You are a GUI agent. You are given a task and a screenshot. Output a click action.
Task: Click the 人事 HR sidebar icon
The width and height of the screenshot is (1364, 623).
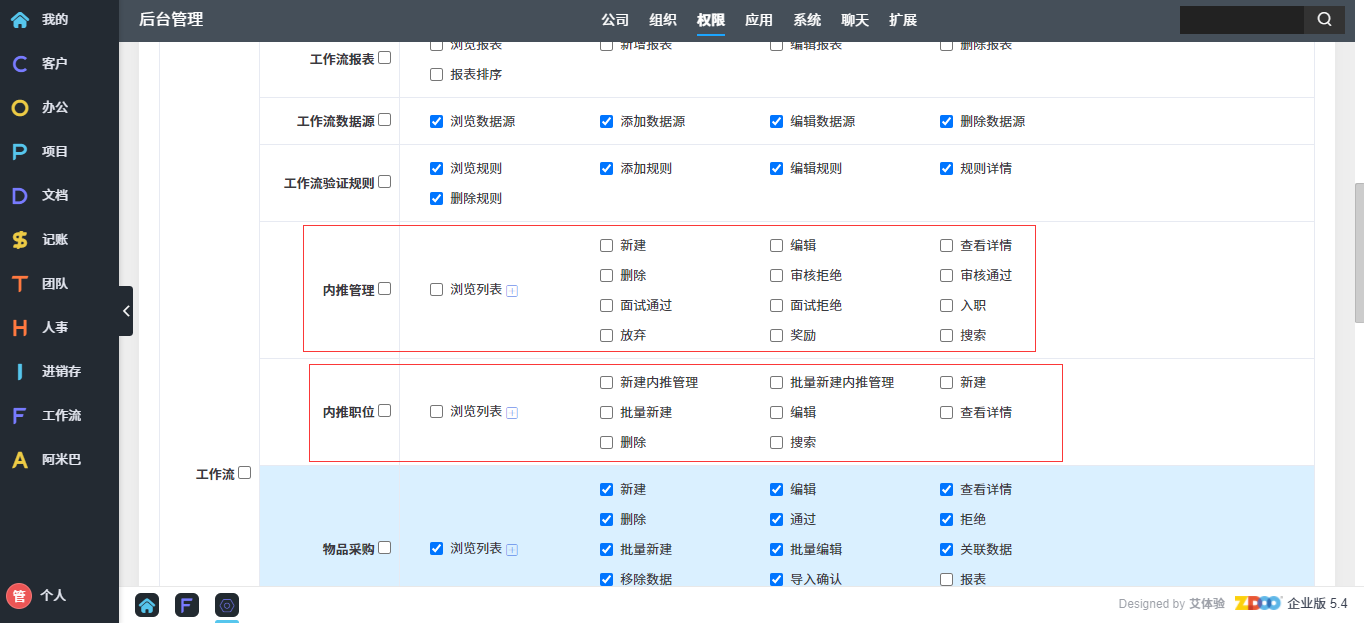coord(20,328)
